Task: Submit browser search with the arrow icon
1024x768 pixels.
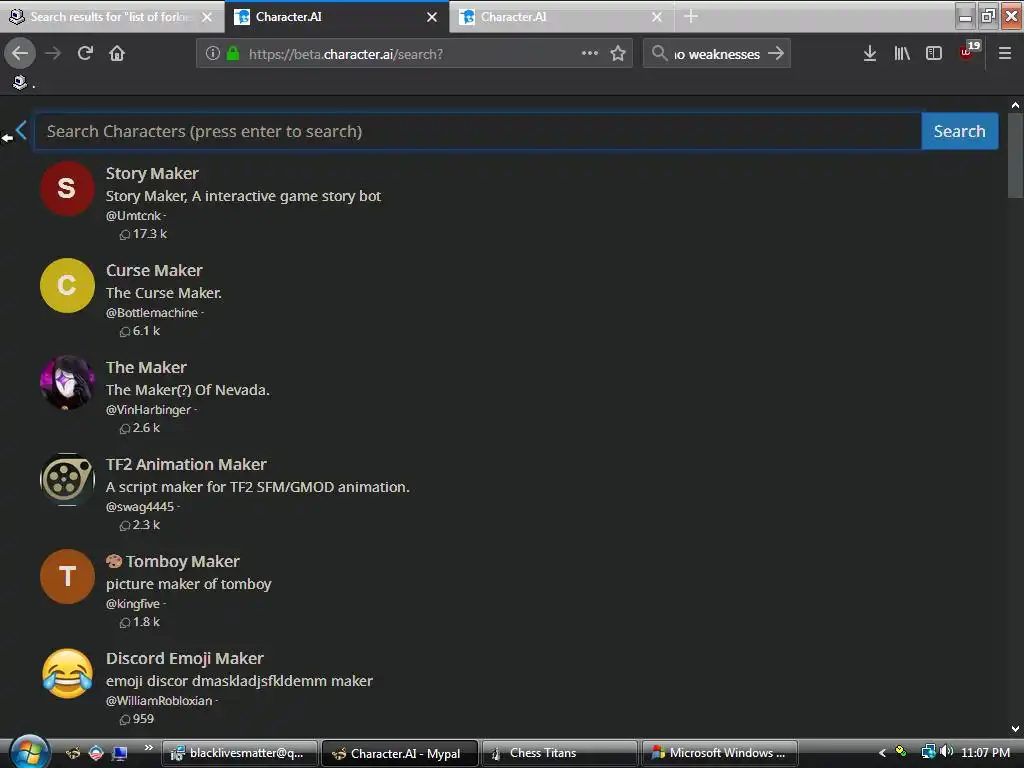Action: coord(775,54)
